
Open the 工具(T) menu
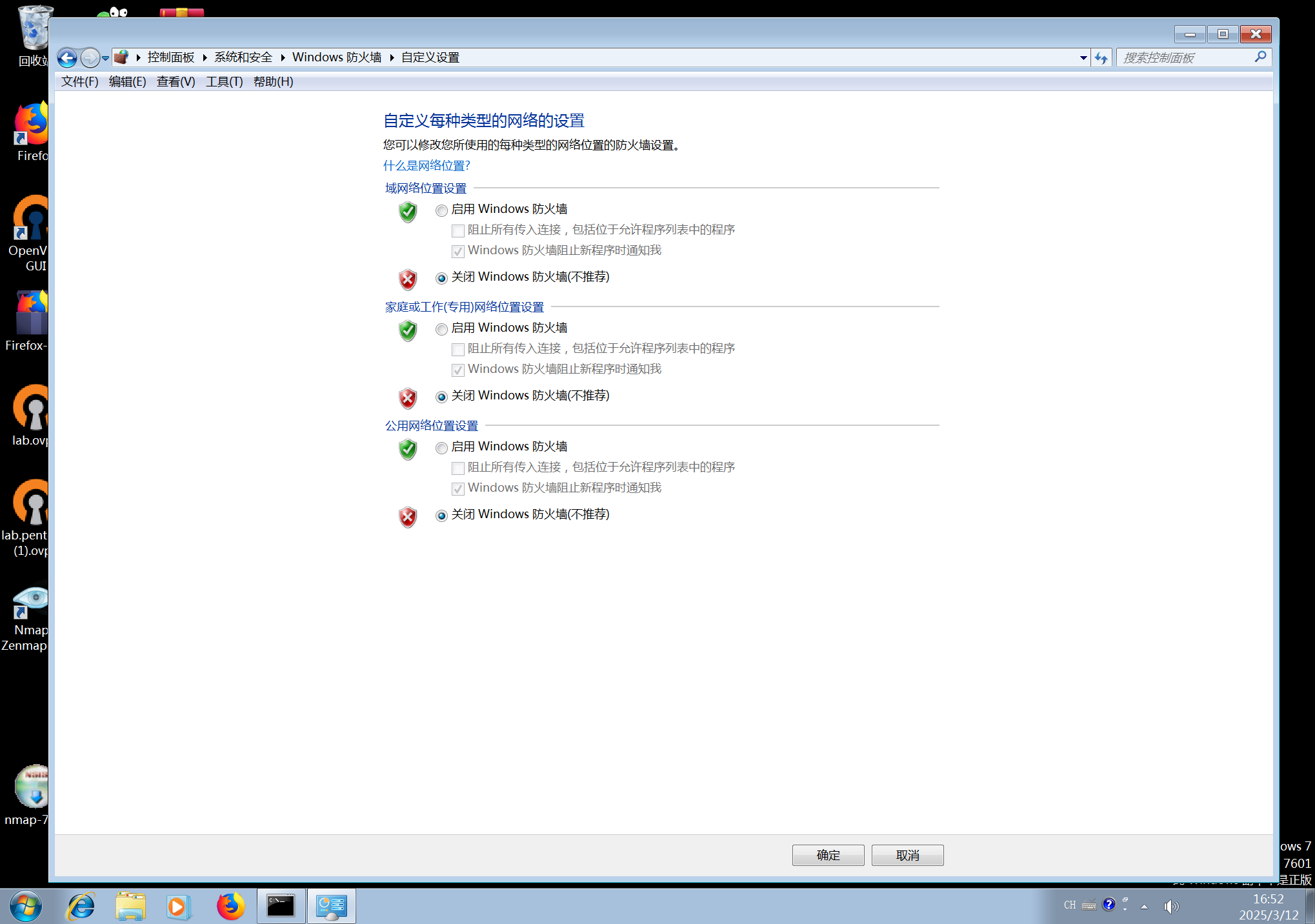[224, 82]
